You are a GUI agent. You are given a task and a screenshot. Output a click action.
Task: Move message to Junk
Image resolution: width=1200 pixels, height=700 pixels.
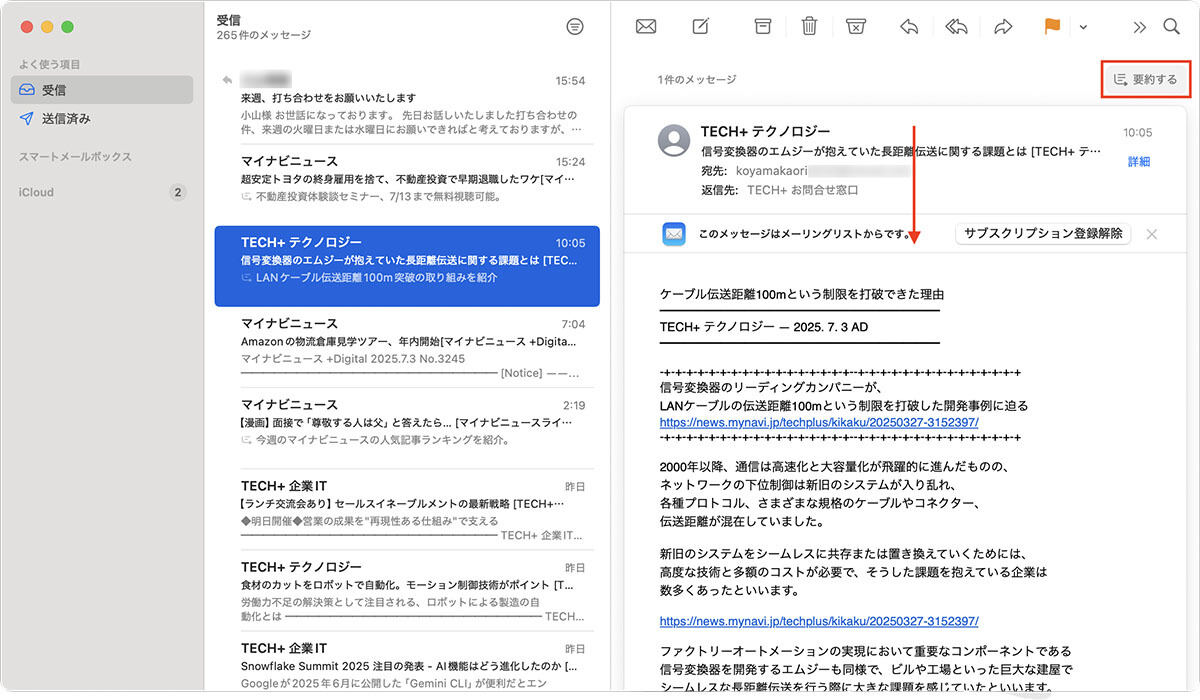856,27
